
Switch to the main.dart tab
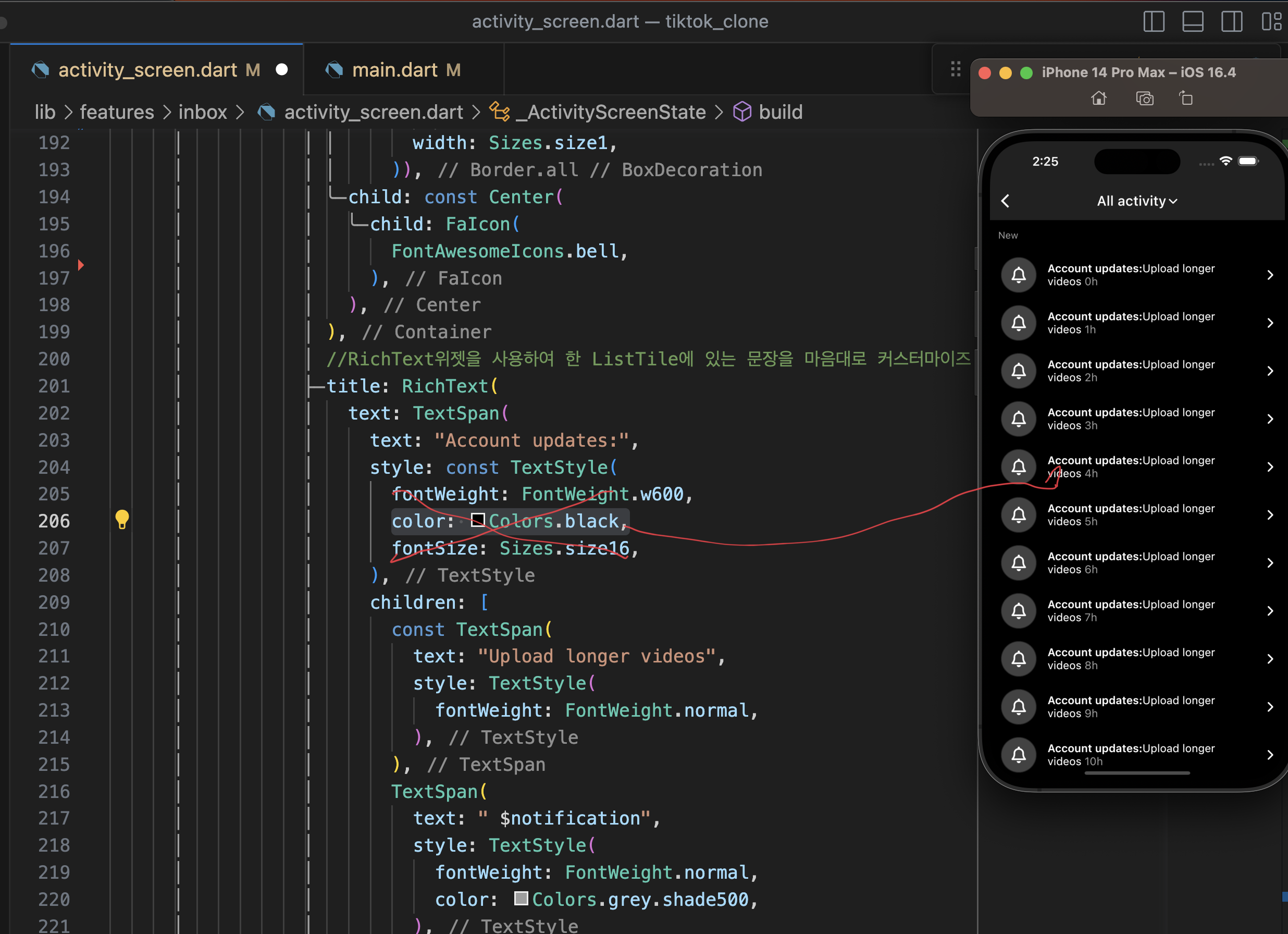point(394,70)
